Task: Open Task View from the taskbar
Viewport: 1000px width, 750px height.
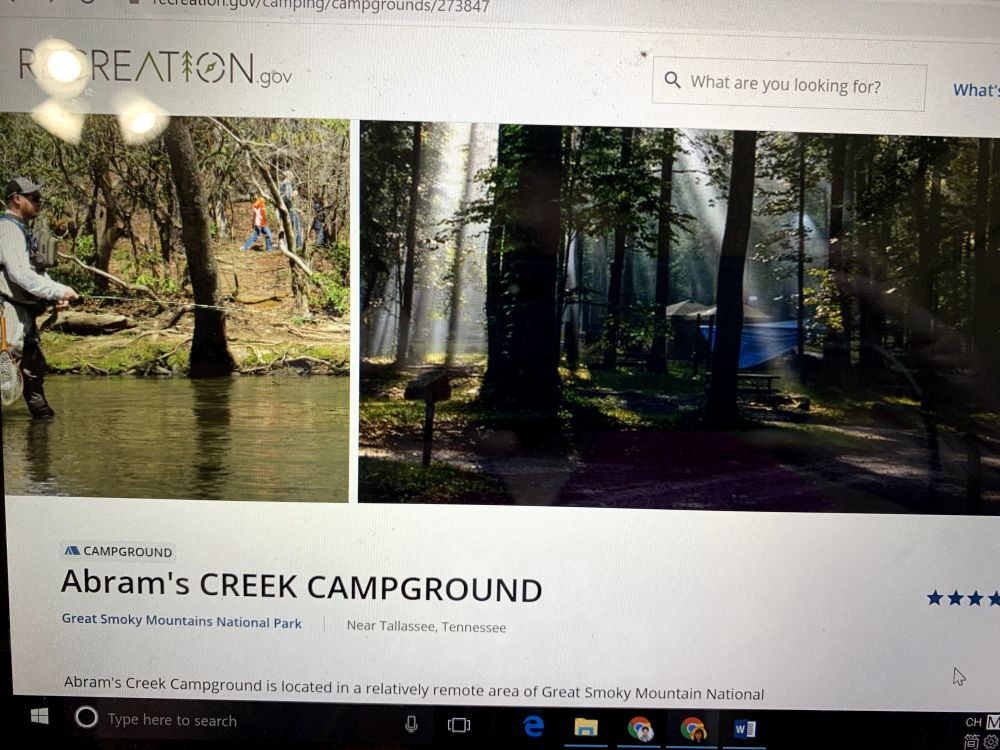Action: coord(459,724)
